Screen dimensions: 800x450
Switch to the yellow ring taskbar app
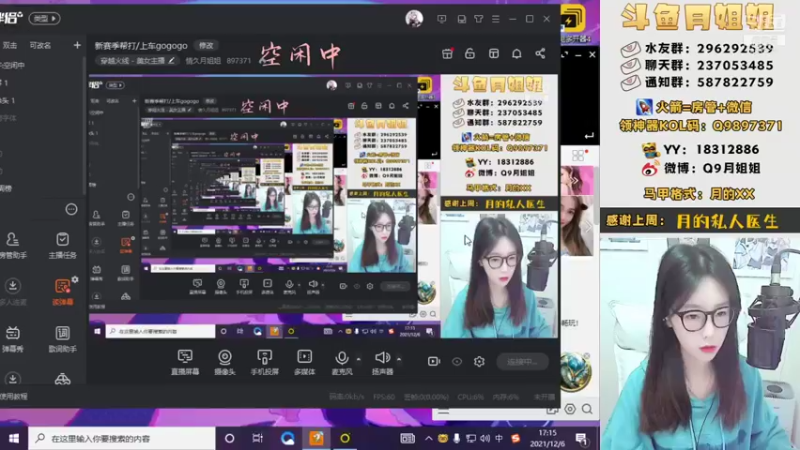point(345,438)
